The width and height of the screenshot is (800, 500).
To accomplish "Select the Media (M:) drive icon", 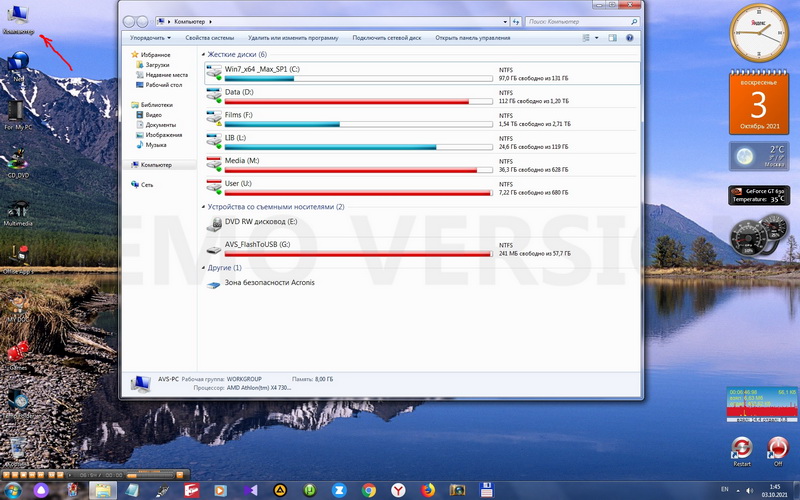I will (214, 164).
